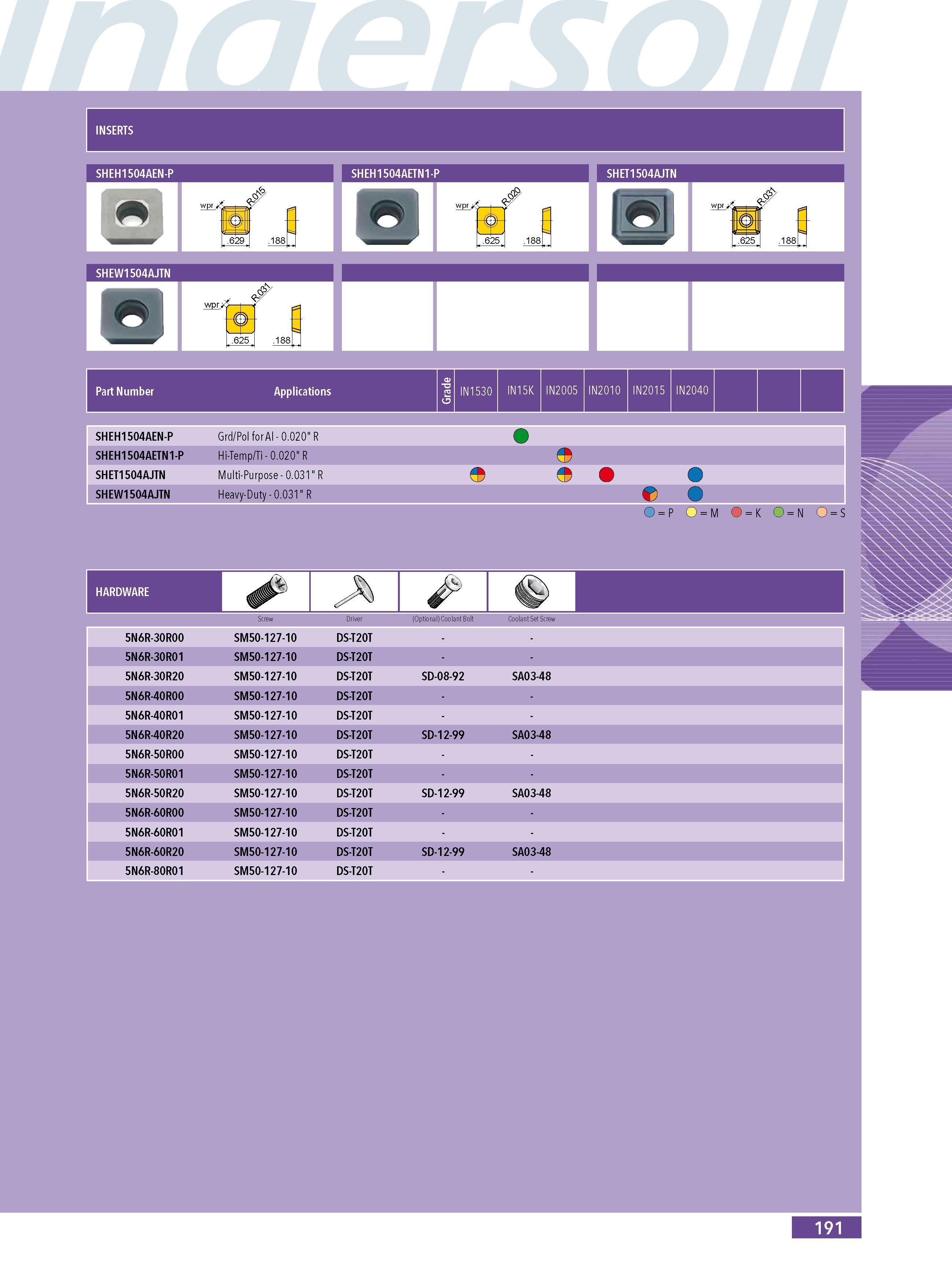Click the red K legend circle
The width and height of the screenshot is (952, 1286).
[737, 512]
